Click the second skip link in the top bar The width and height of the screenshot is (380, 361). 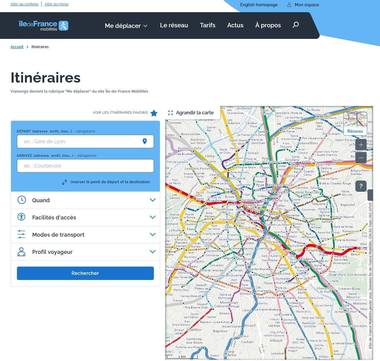56,4
